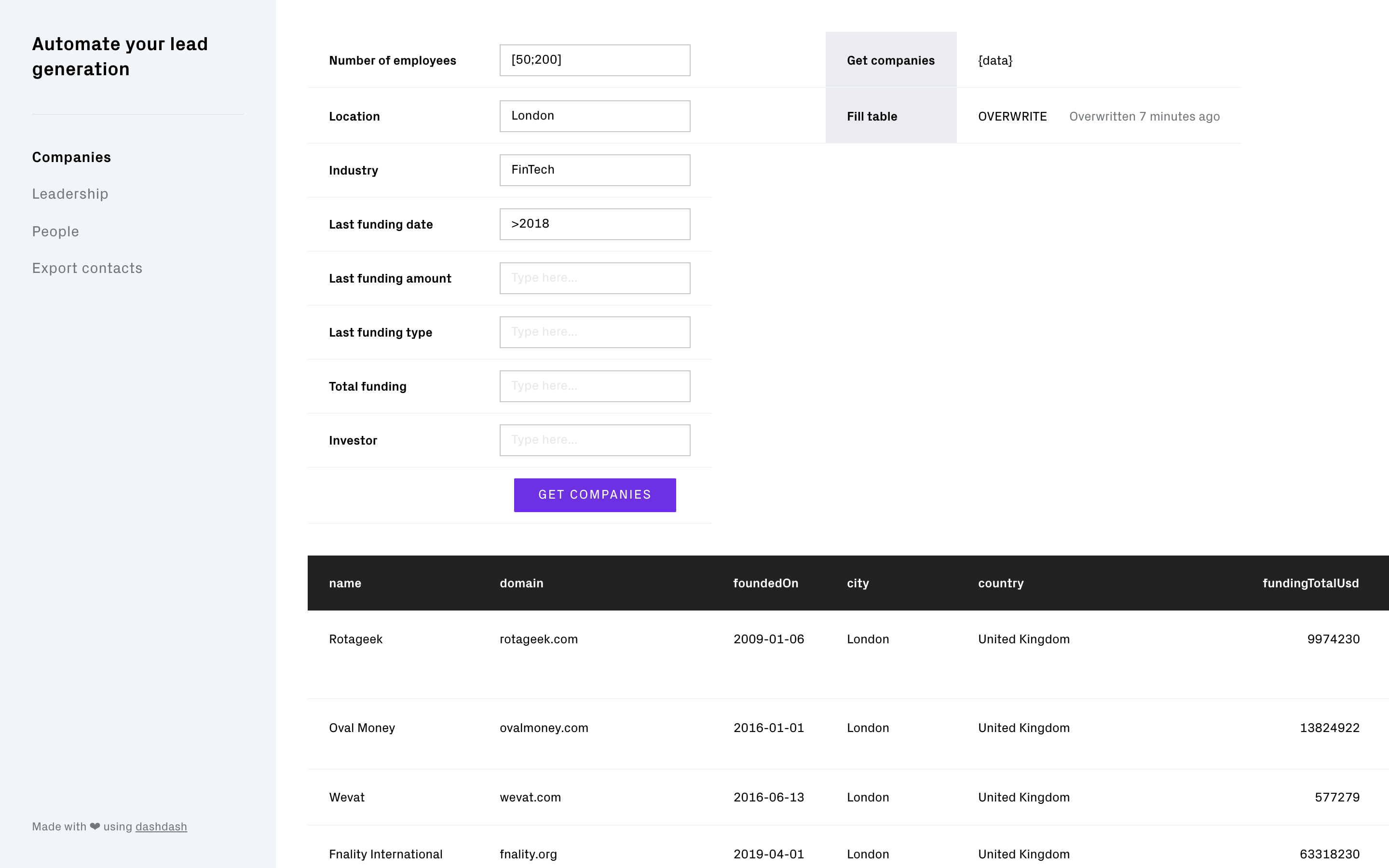Open the Companies sidebar page
Viewport: 1389px width, 868px height.
[71, 157]
